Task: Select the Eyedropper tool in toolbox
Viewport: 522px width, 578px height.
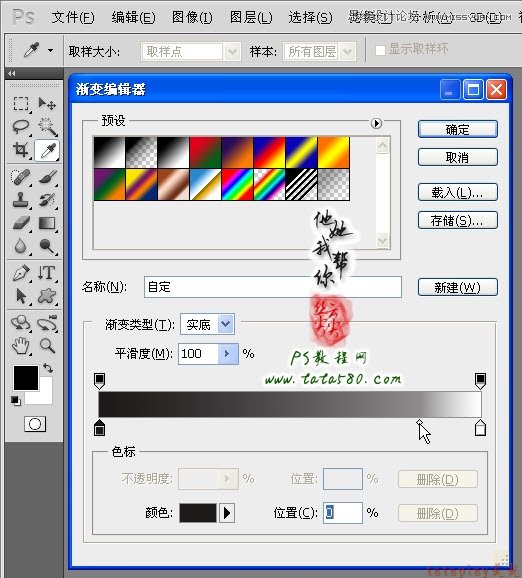Action: [48, 150]
